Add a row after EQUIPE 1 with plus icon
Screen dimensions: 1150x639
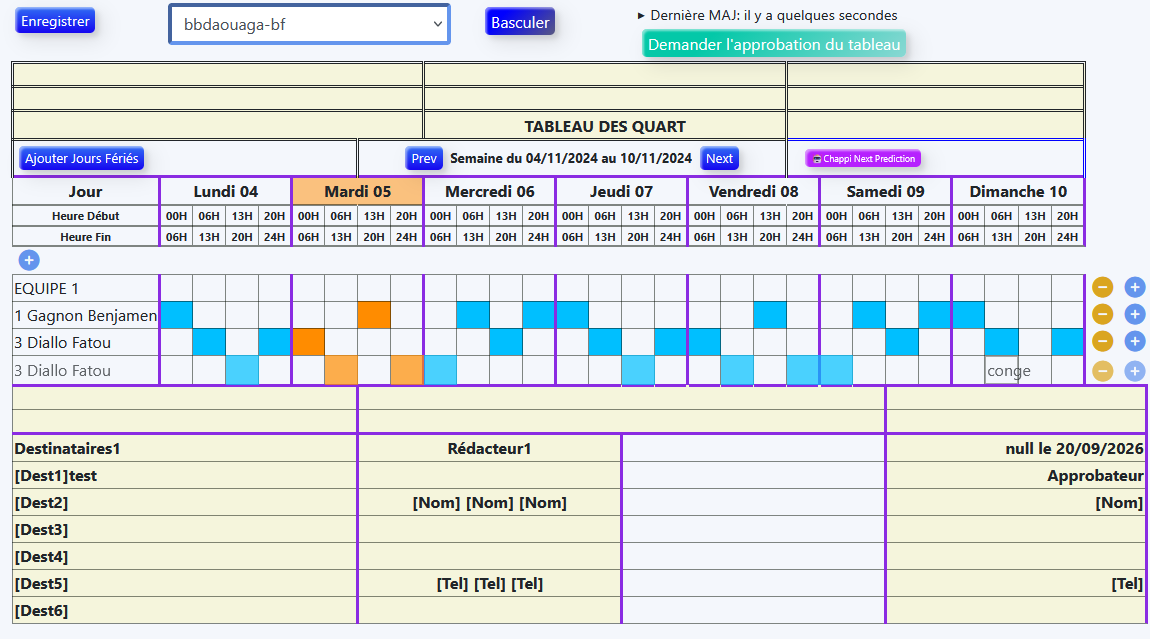click(x=1135, y=288)
